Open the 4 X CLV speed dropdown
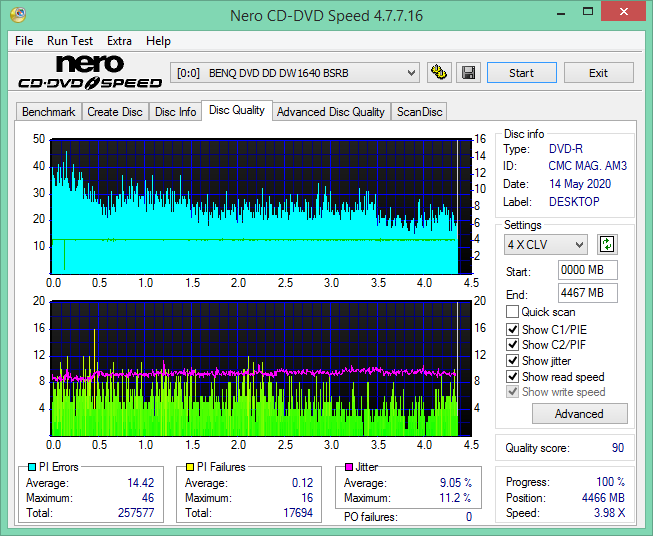Screen dimensions: 653x536 tap(546, 244)
